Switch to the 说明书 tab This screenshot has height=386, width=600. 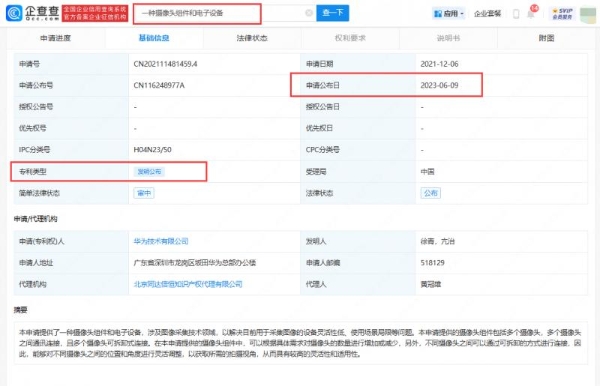click(x=448, y=38)
